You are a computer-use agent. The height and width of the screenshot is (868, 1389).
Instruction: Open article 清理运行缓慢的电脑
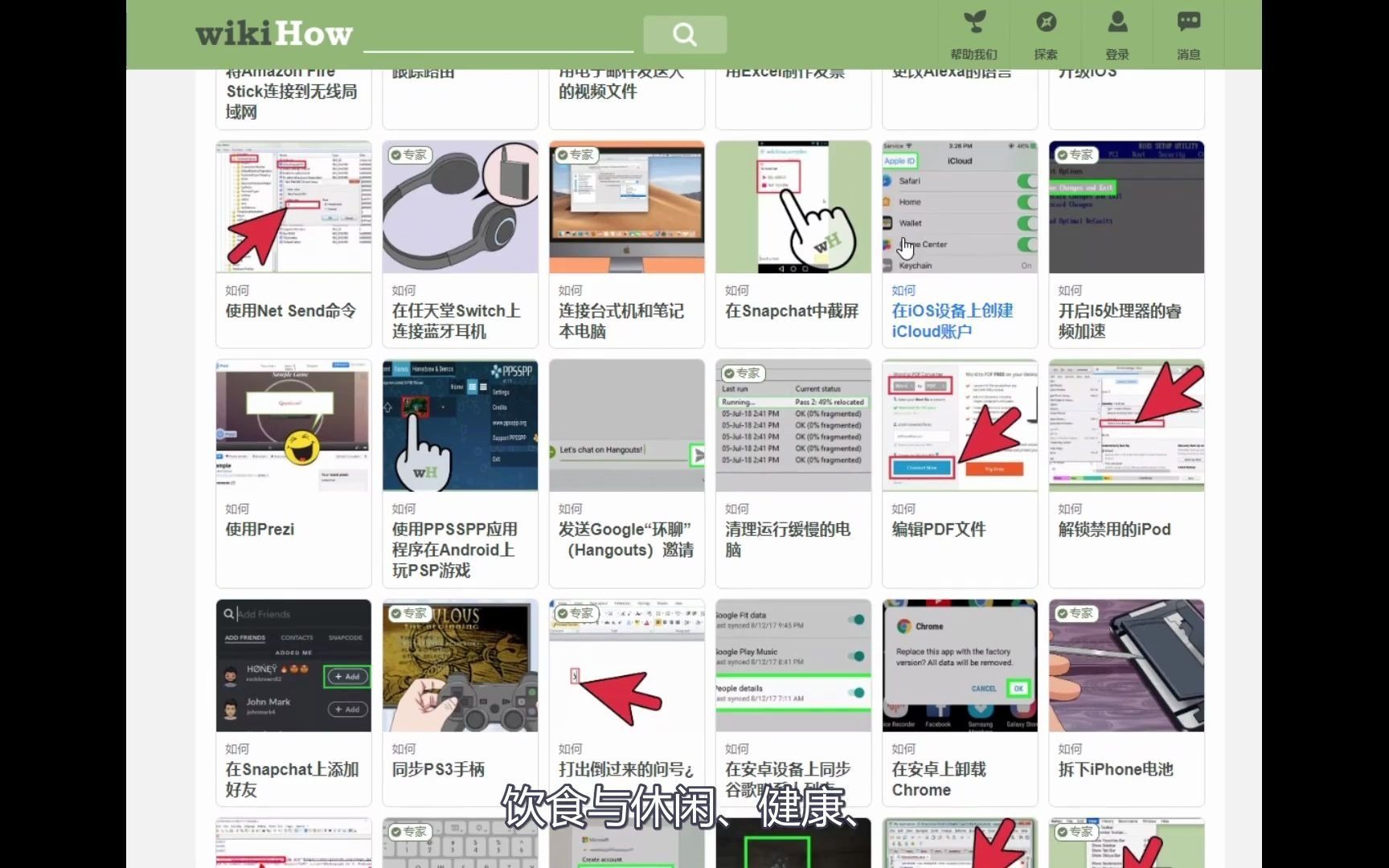(x=788, y=540)
